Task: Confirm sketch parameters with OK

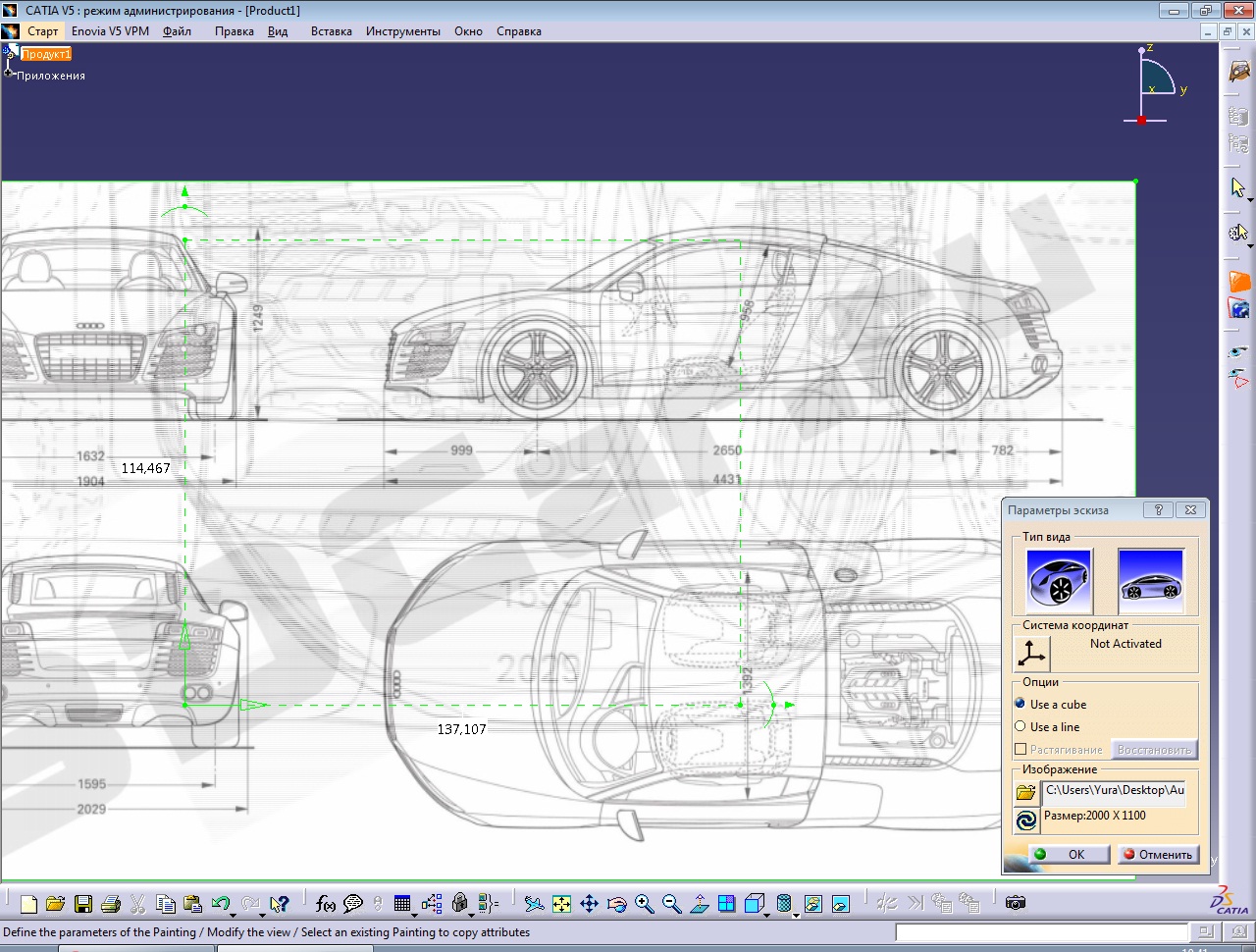Action: coord(1069,855)
